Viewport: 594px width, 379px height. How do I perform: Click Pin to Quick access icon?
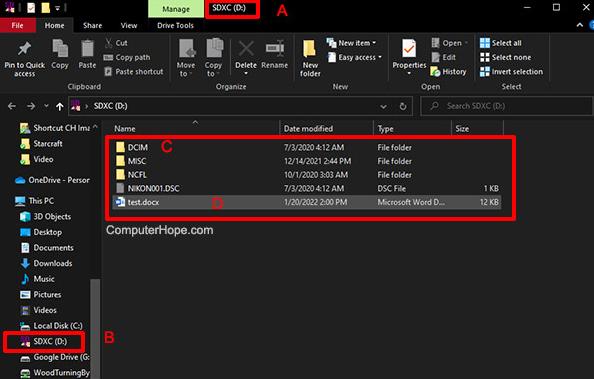pos(25,49)
